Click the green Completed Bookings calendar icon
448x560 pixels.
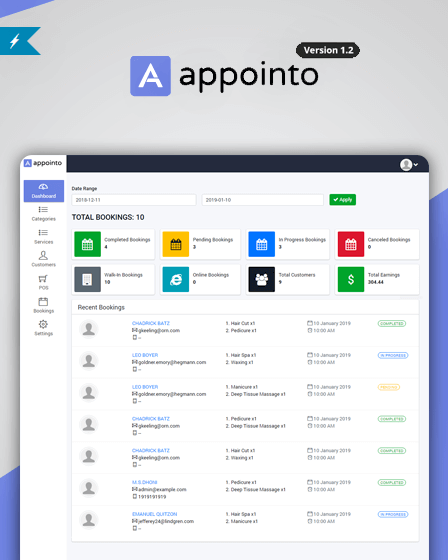(x=88, y=244)
